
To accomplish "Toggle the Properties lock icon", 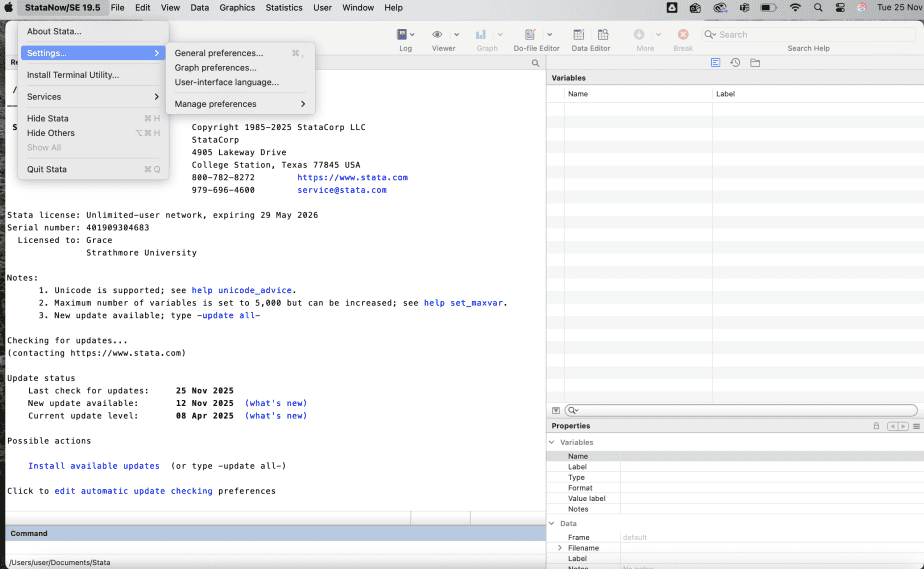I will point(876,426).
